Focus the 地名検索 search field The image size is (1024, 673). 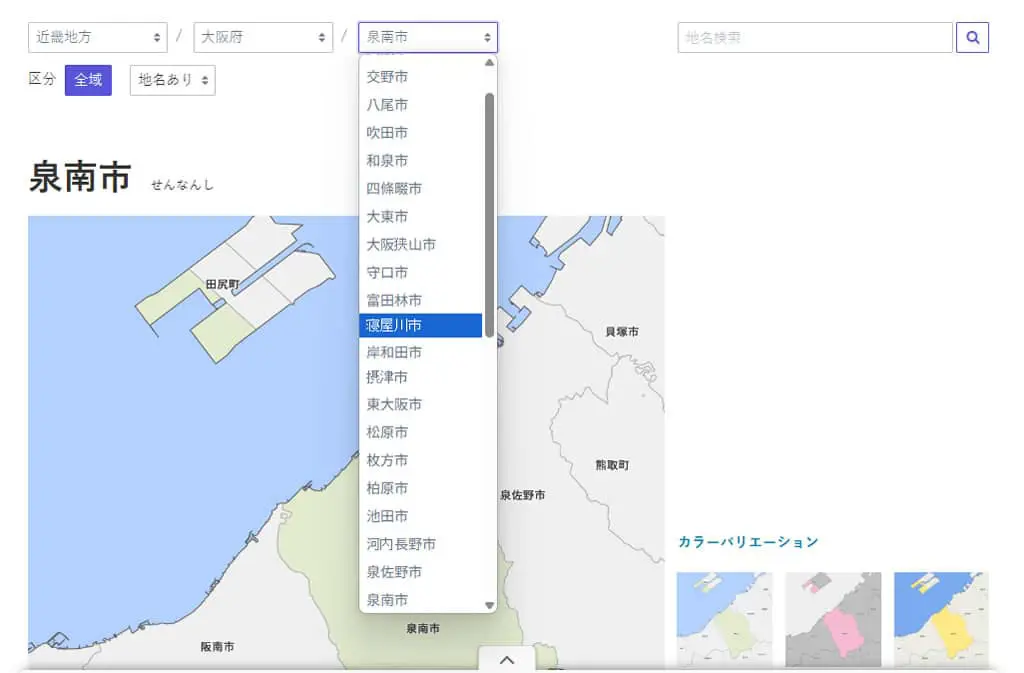[814, 38]
